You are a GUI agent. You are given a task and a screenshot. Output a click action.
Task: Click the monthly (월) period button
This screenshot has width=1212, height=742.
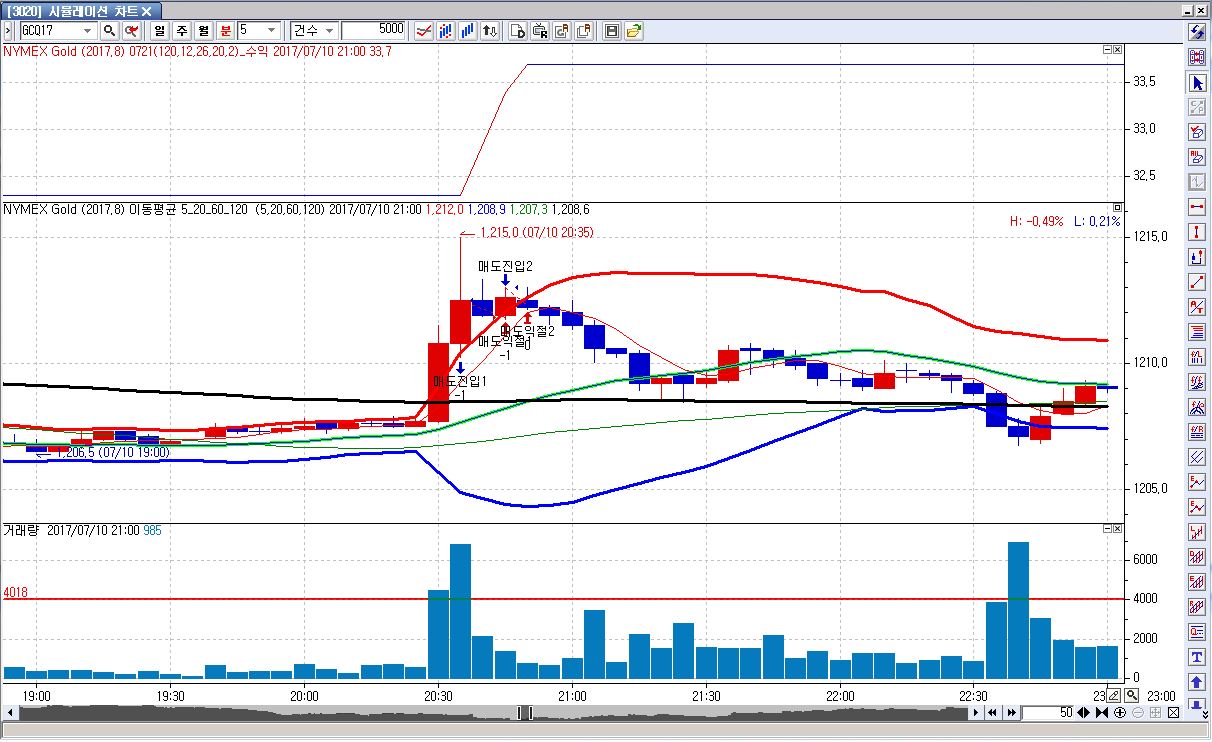point(204,30)
